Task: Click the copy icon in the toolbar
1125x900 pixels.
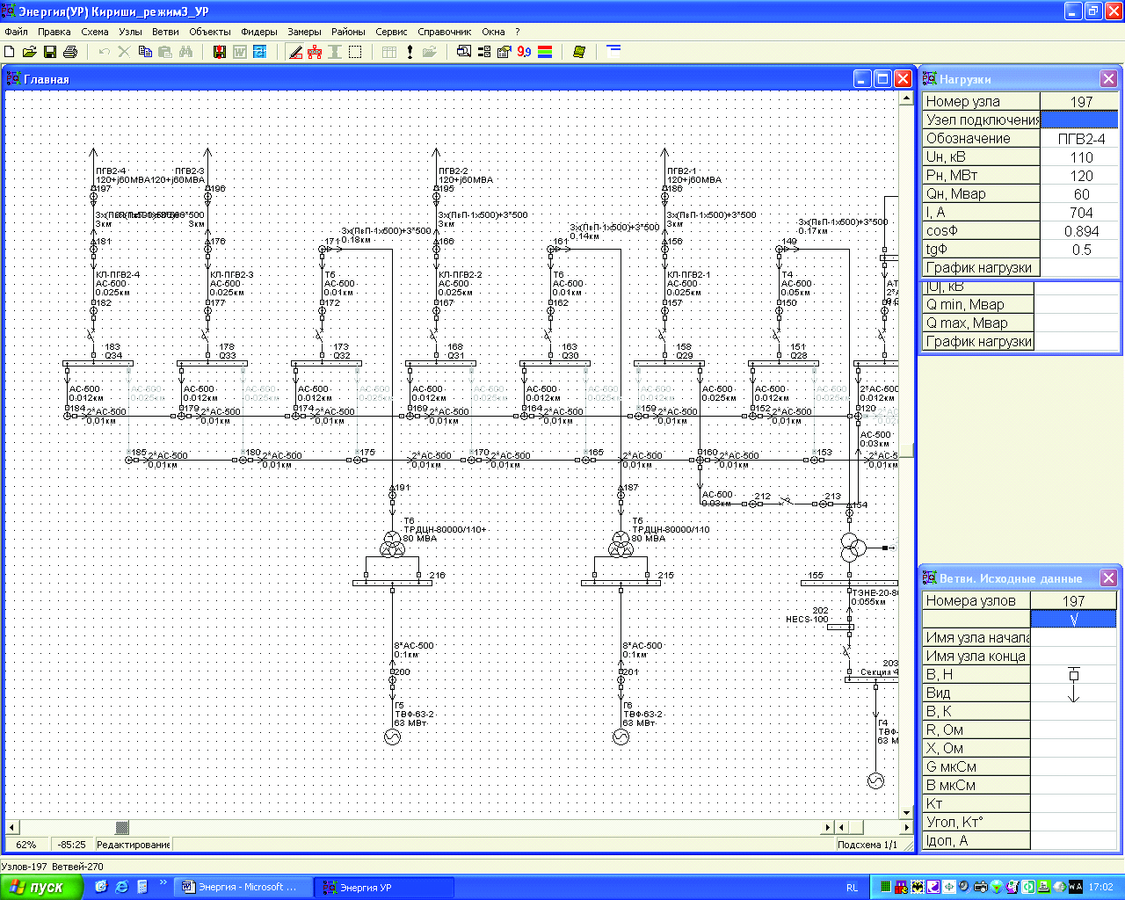Action: pos(145,52)
